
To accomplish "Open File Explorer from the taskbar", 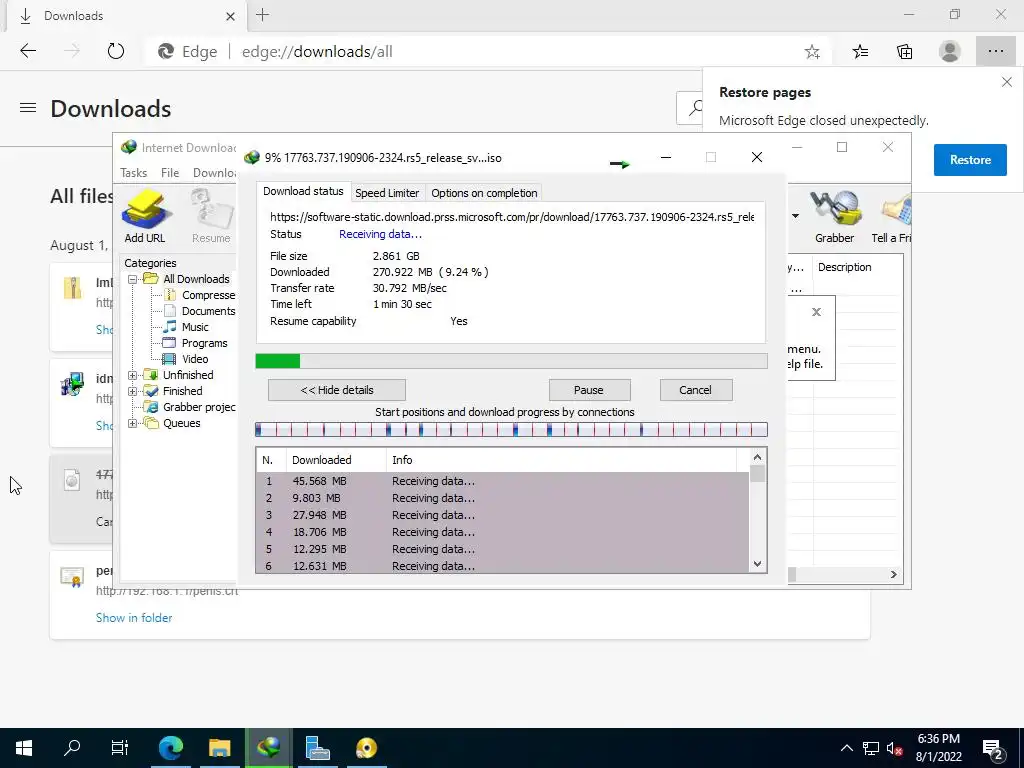I will [x=219, y=748].
